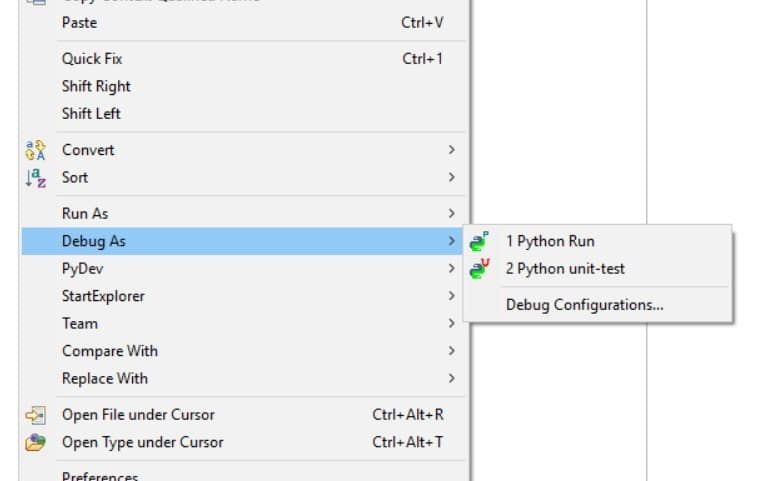This screenshot has height=481, width=767.
Task: Click the Convert menu icon
Action: pos(35,150)
